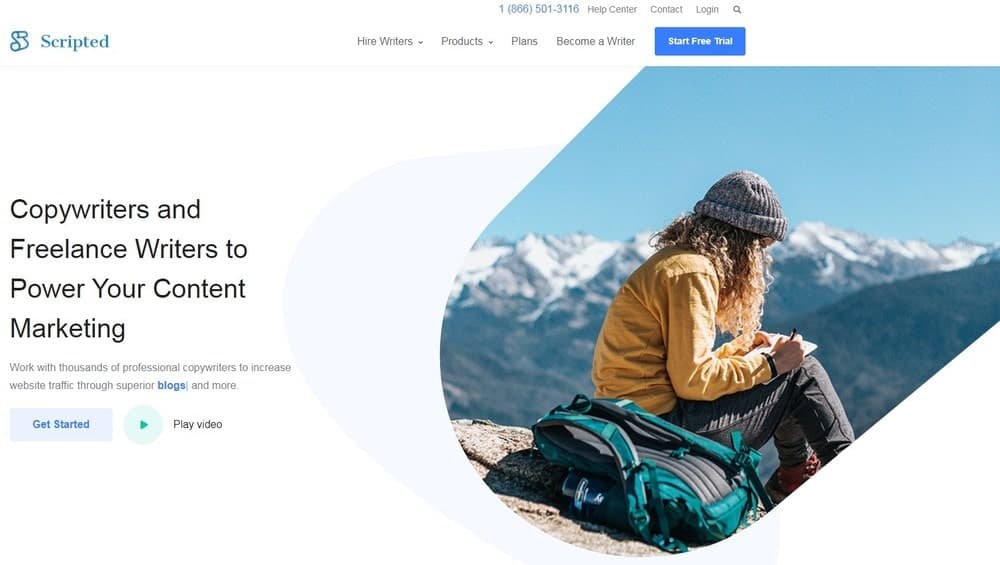The width and height of the screenshot is (1000, 565).
Task: Expand the Products dropdown arrow
Action: (490, 42)
